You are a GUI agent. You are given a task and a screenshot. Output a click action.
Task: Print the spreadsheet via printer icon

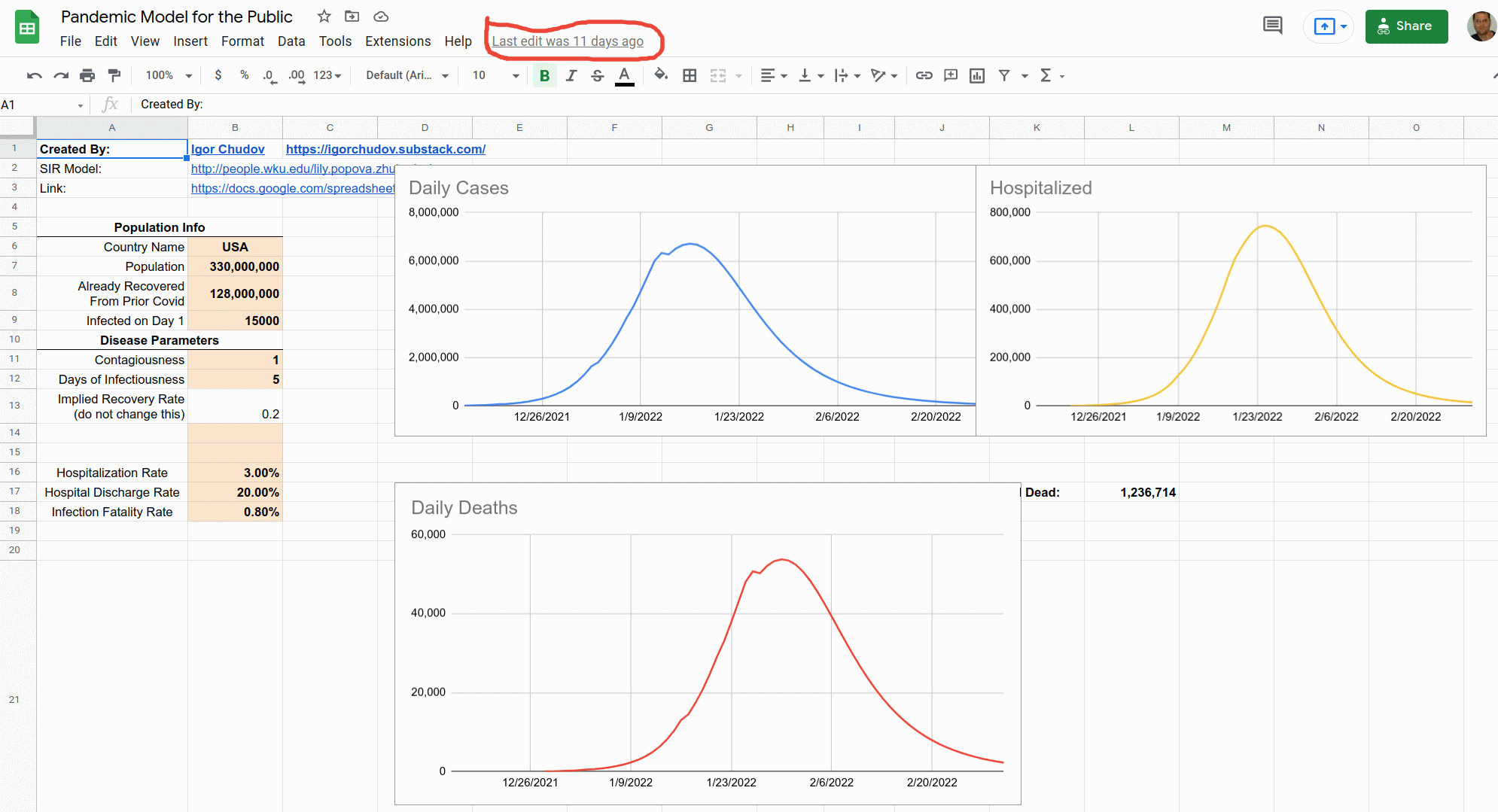click(x=87, y=75)
